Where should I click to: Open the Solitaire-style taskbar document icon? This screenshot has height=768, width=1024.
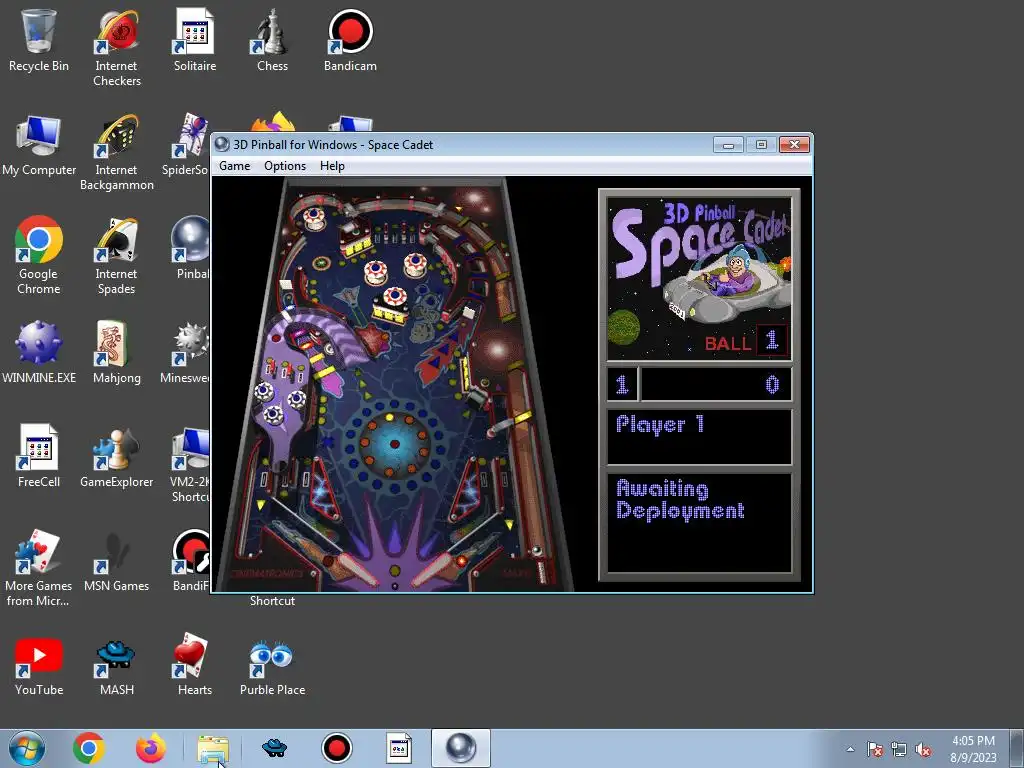click(398, 748)
